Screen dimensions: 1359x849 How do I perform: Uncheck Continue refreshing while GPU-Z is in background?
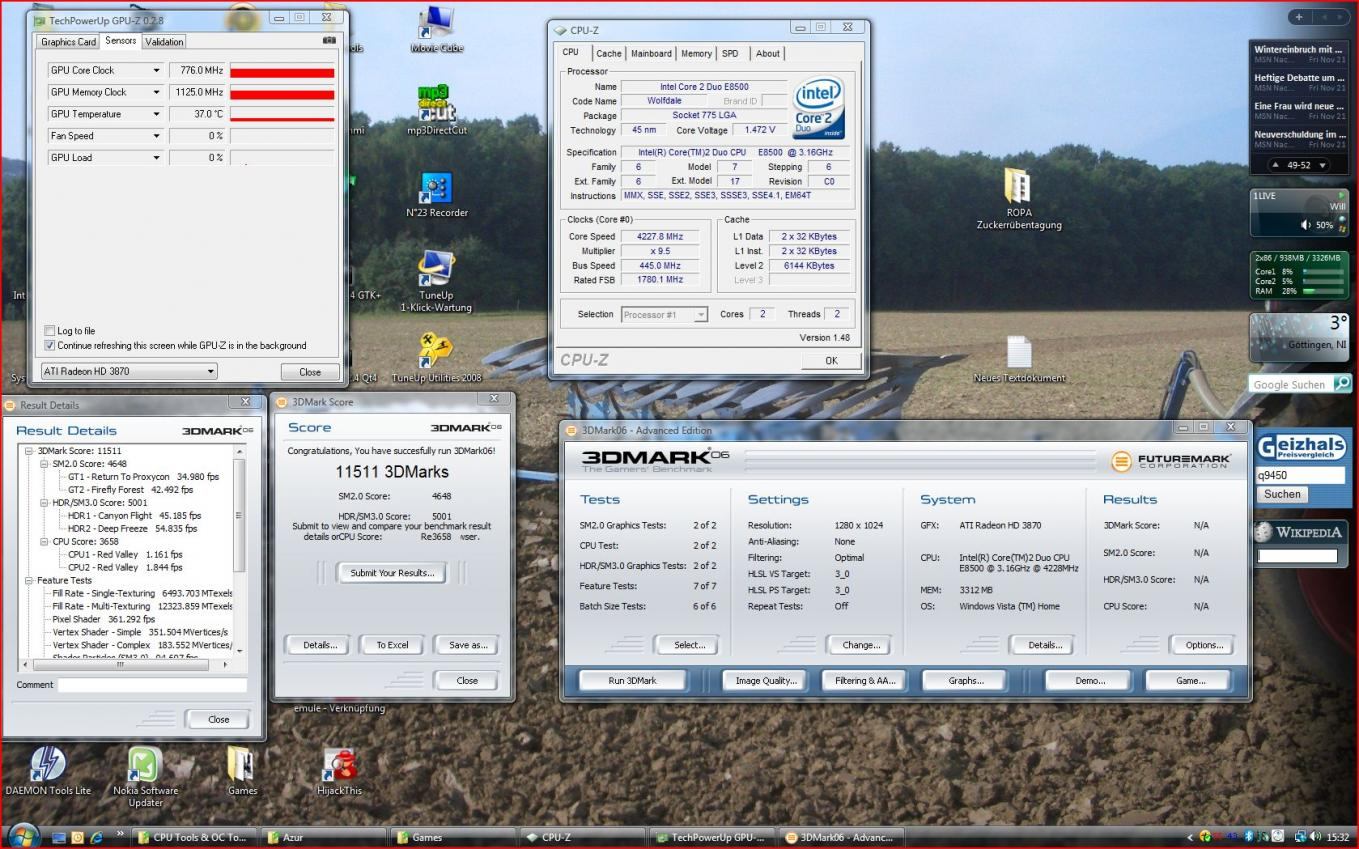[x=50, y=345]
